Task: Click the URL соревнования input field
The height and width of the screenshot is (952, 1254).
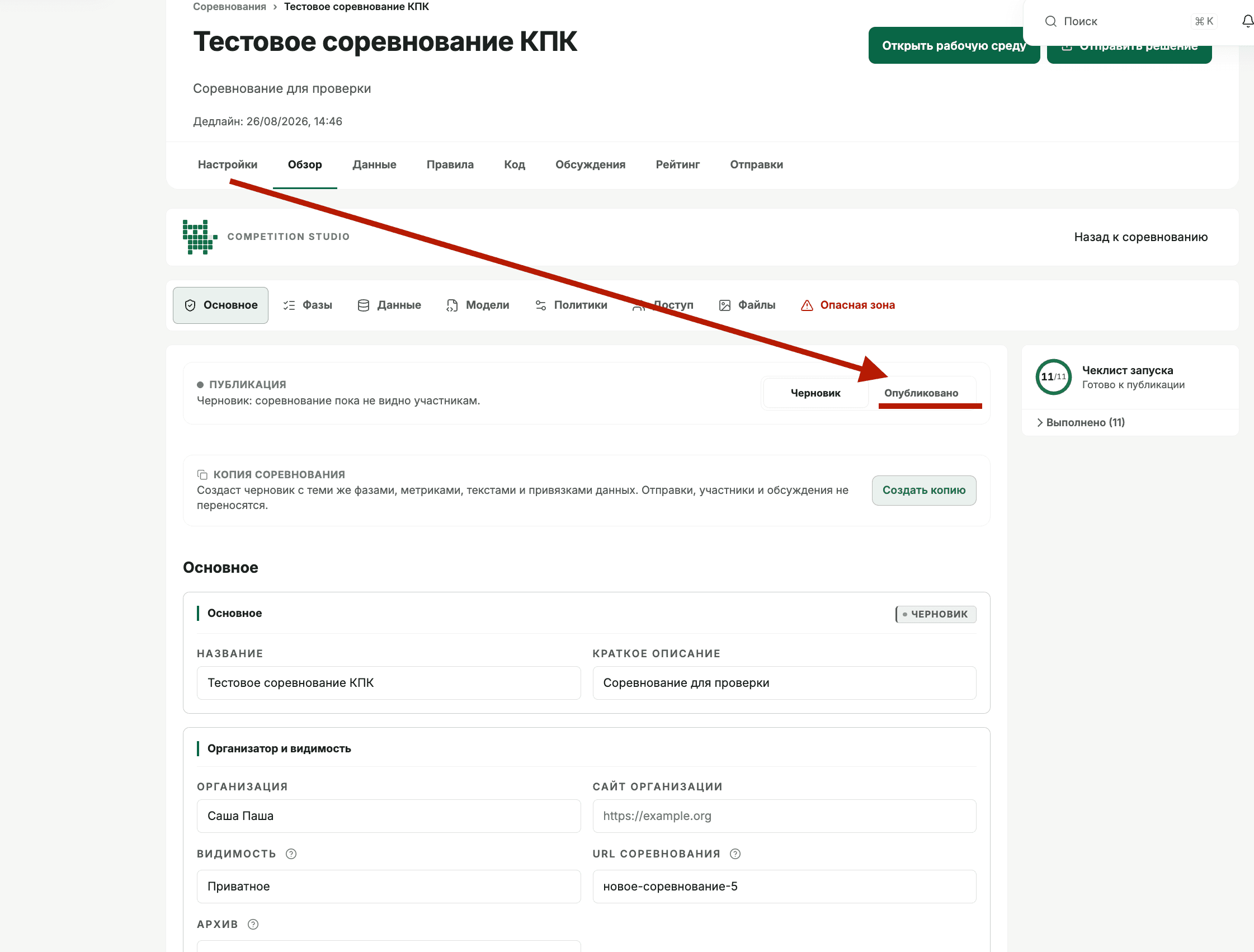Action: coord(784,886)
